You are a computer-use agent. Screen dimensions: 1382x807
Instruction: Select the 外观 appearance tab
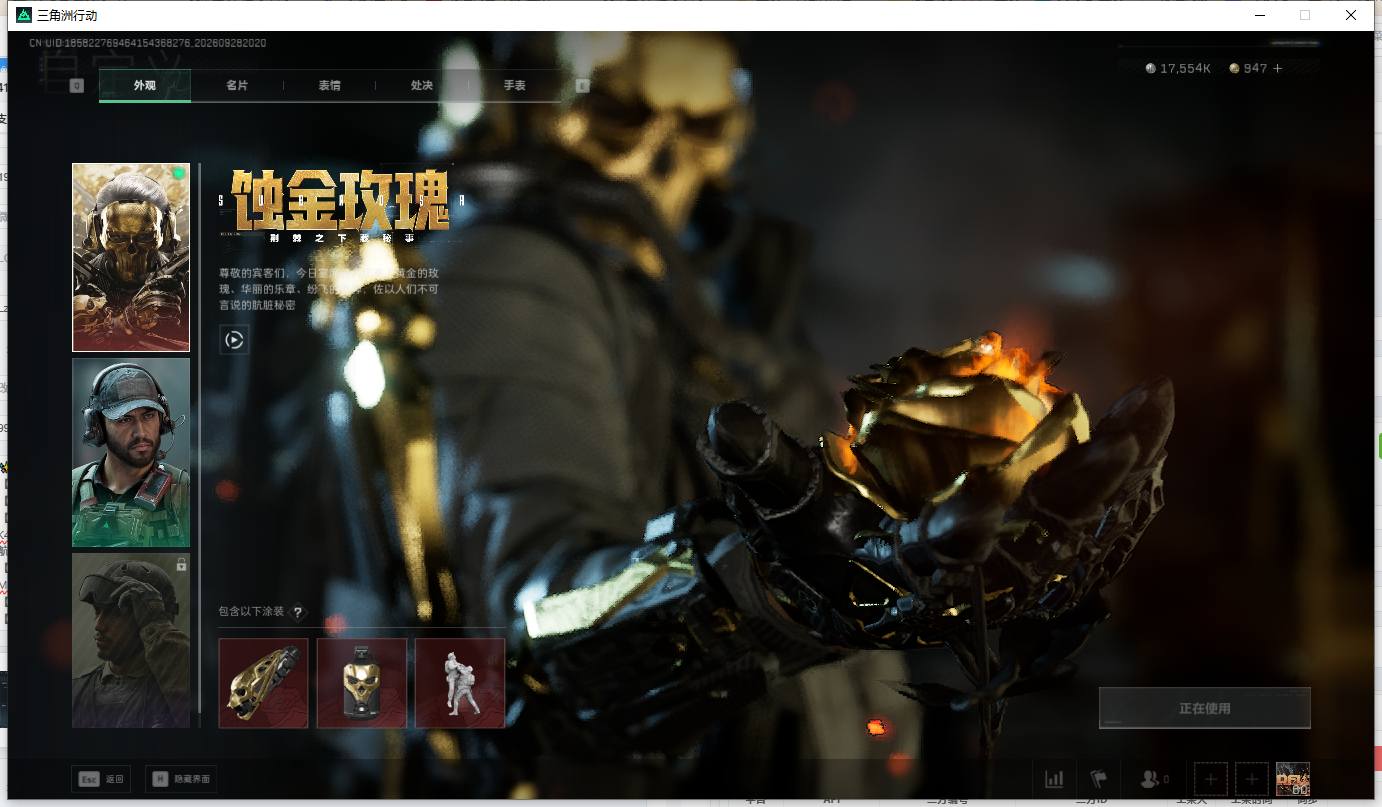145,85
